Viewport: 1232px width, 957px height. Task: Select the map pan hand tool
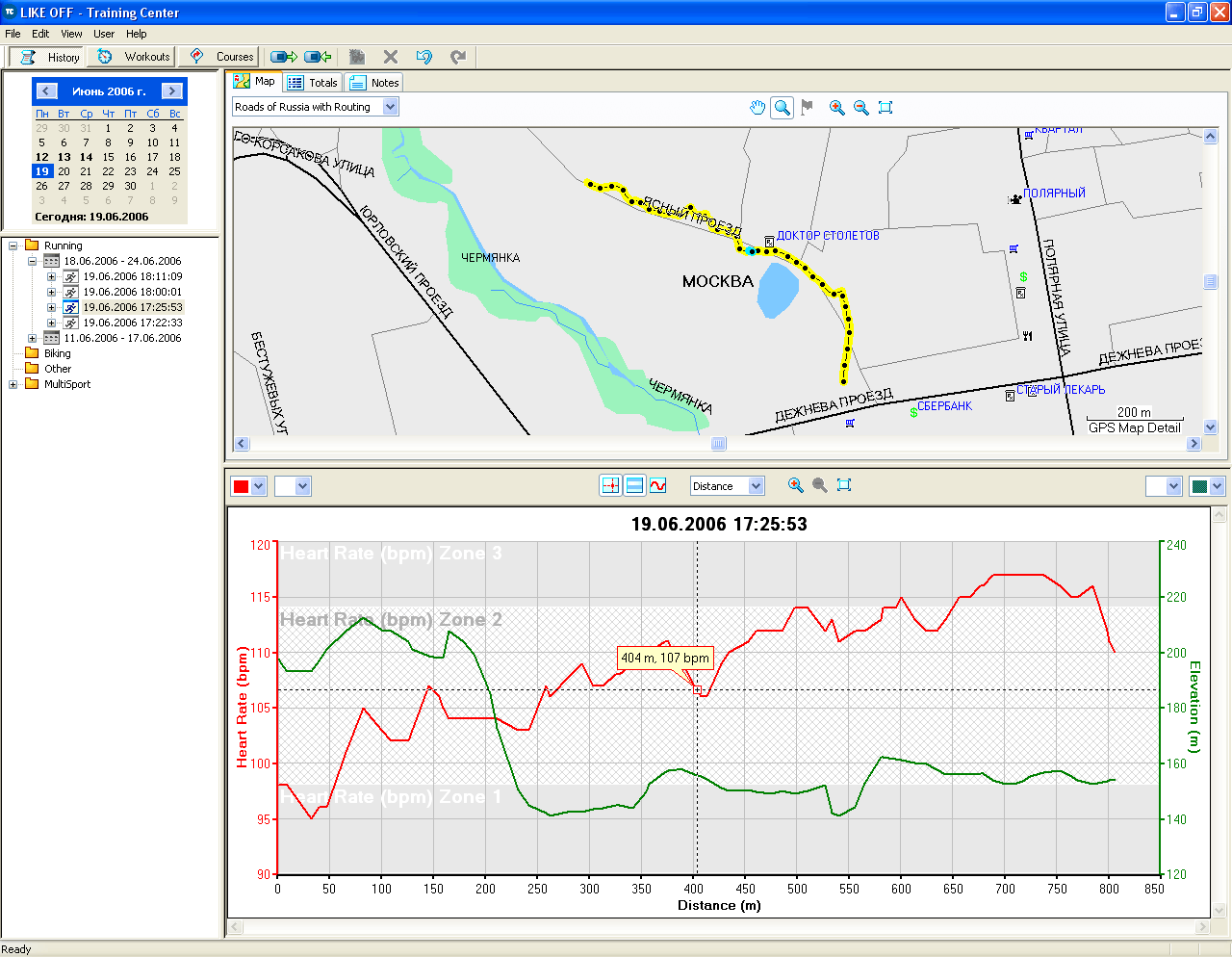tap(757, 108)
